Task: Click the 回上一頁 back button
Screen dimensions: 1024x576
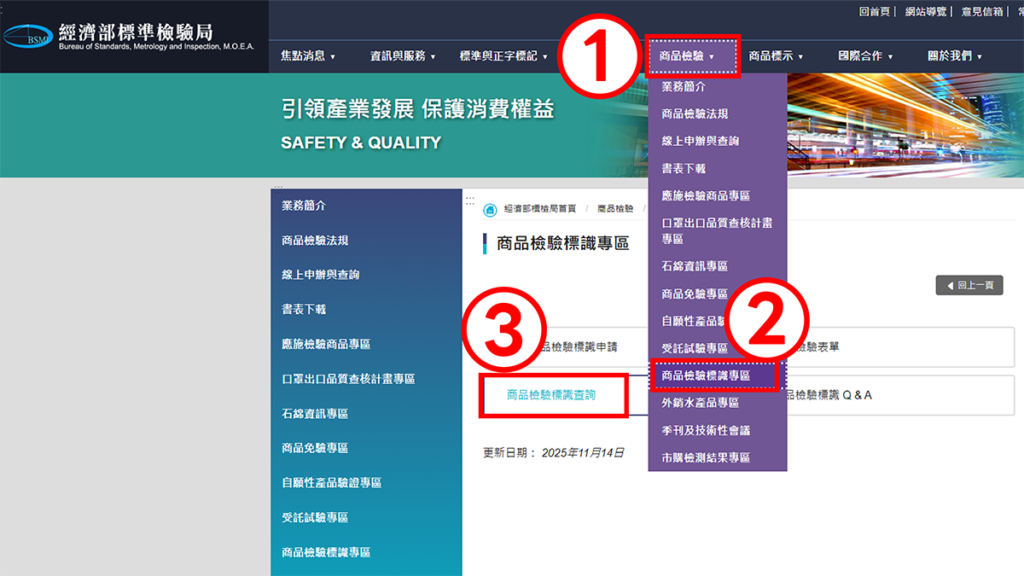Action: pyautogui.click(x=969, y=285)
